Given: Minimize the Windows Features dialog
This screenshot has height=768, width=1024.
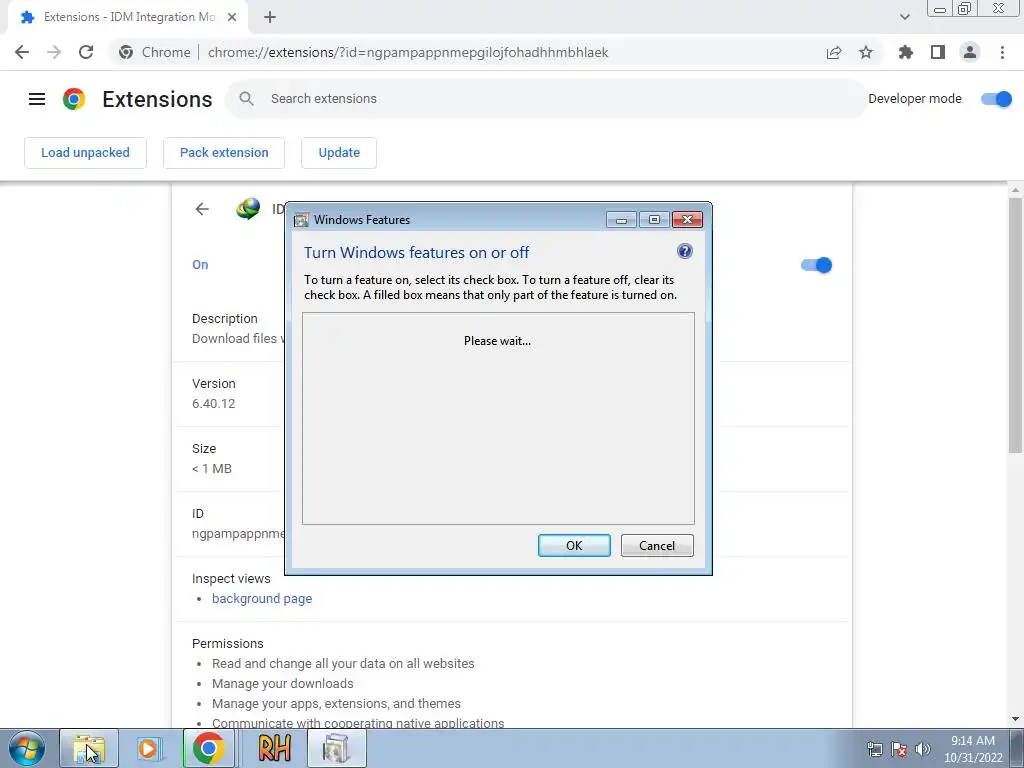Looking at the screenshot, I should pos(621,220).
